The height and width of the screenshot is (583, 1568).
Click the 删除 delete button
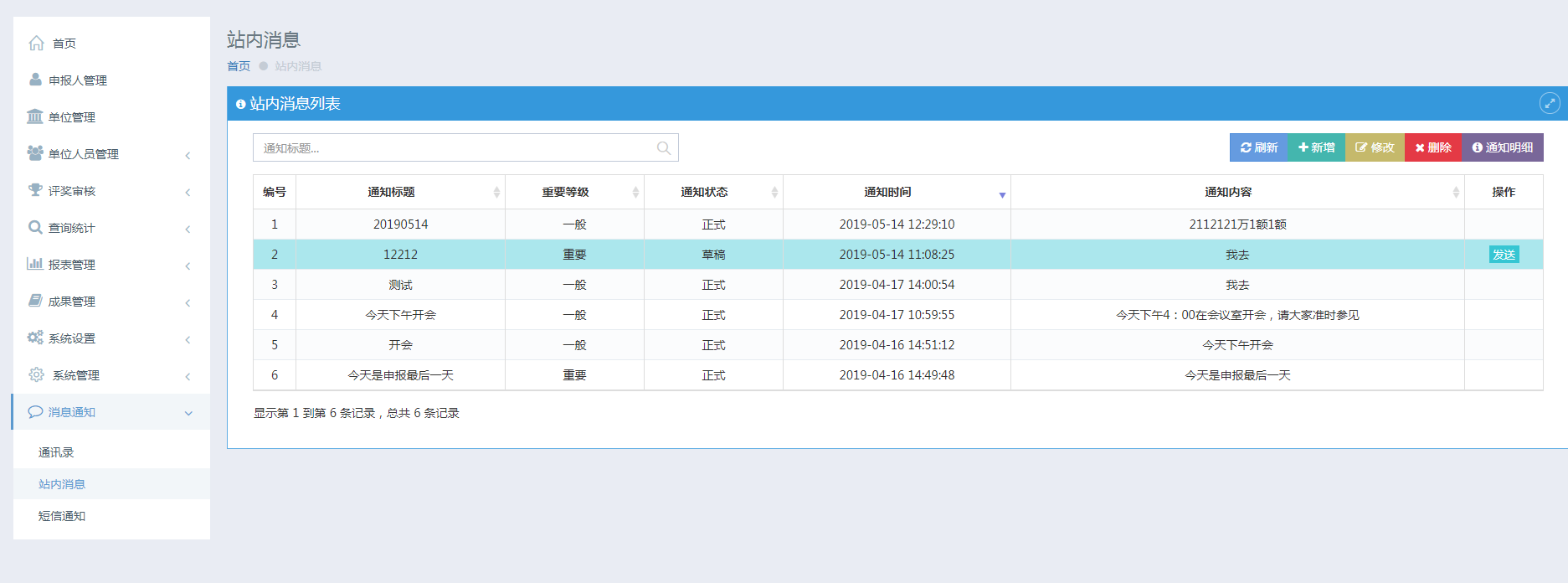(1433, 147)
